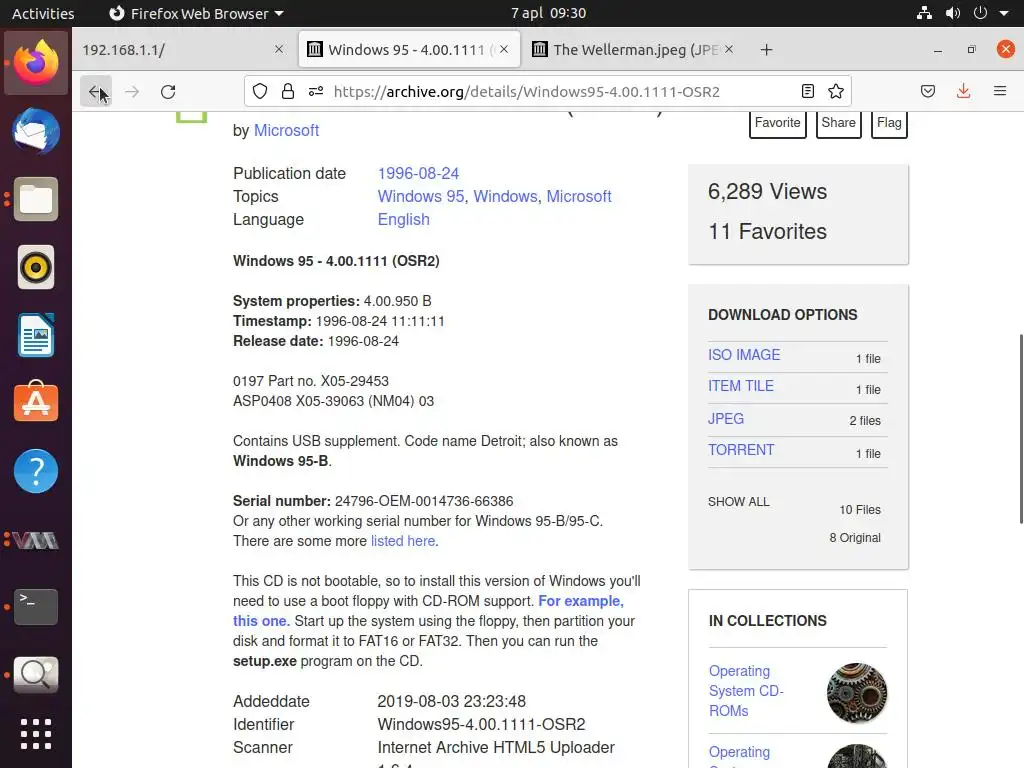Open the tracking protection shield icon
The height and width of the screenshot is (768, 1024).
(260, 91)
